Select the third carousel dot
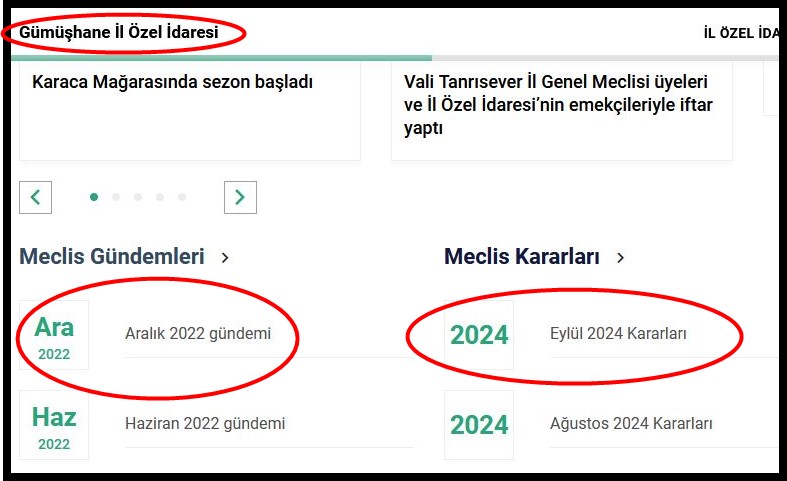This screenshot has height=481, width=787. (x=138, y=197)
